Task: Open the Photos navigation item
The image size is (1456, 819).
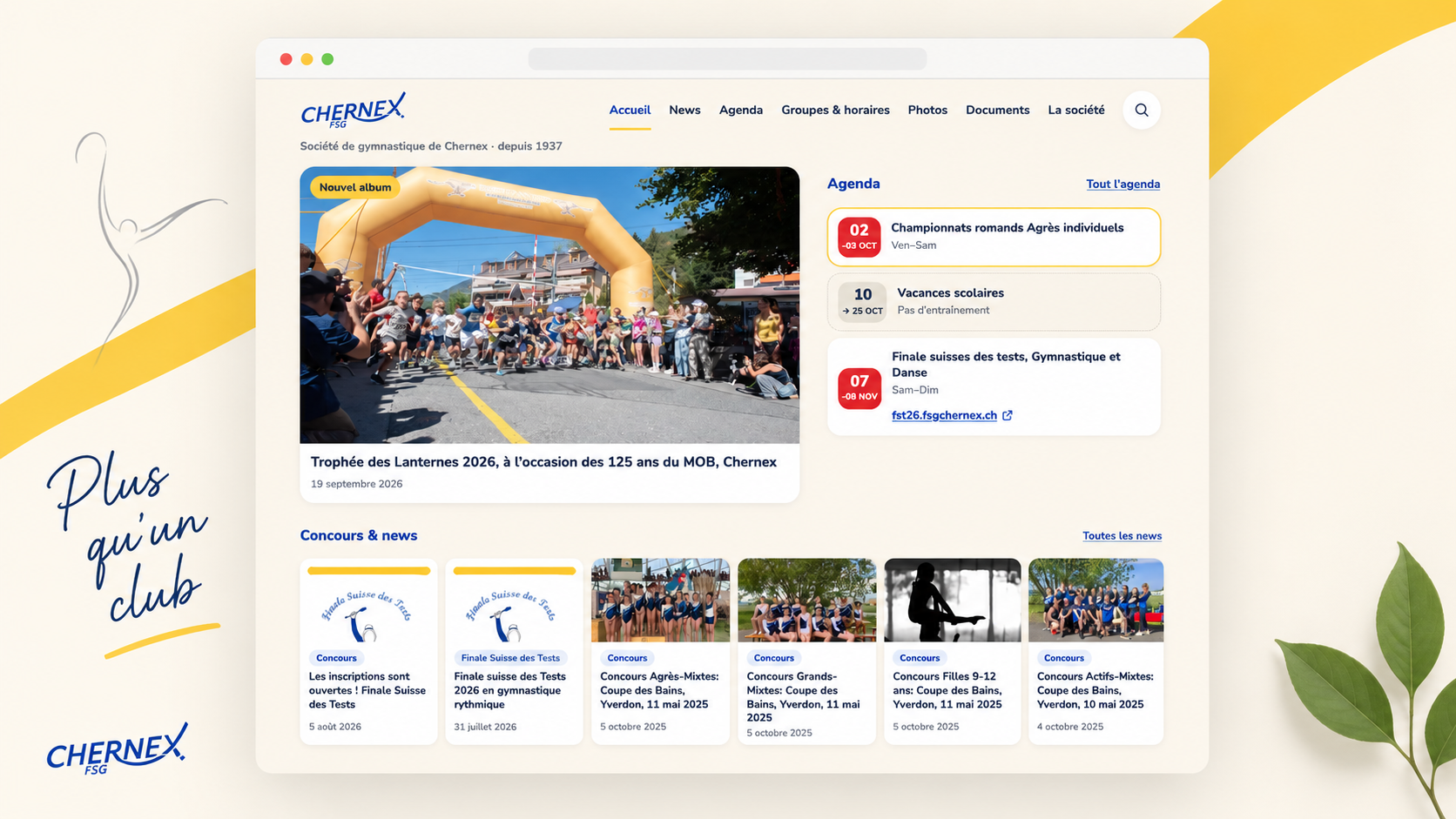Action: click(x=927, y=111)
